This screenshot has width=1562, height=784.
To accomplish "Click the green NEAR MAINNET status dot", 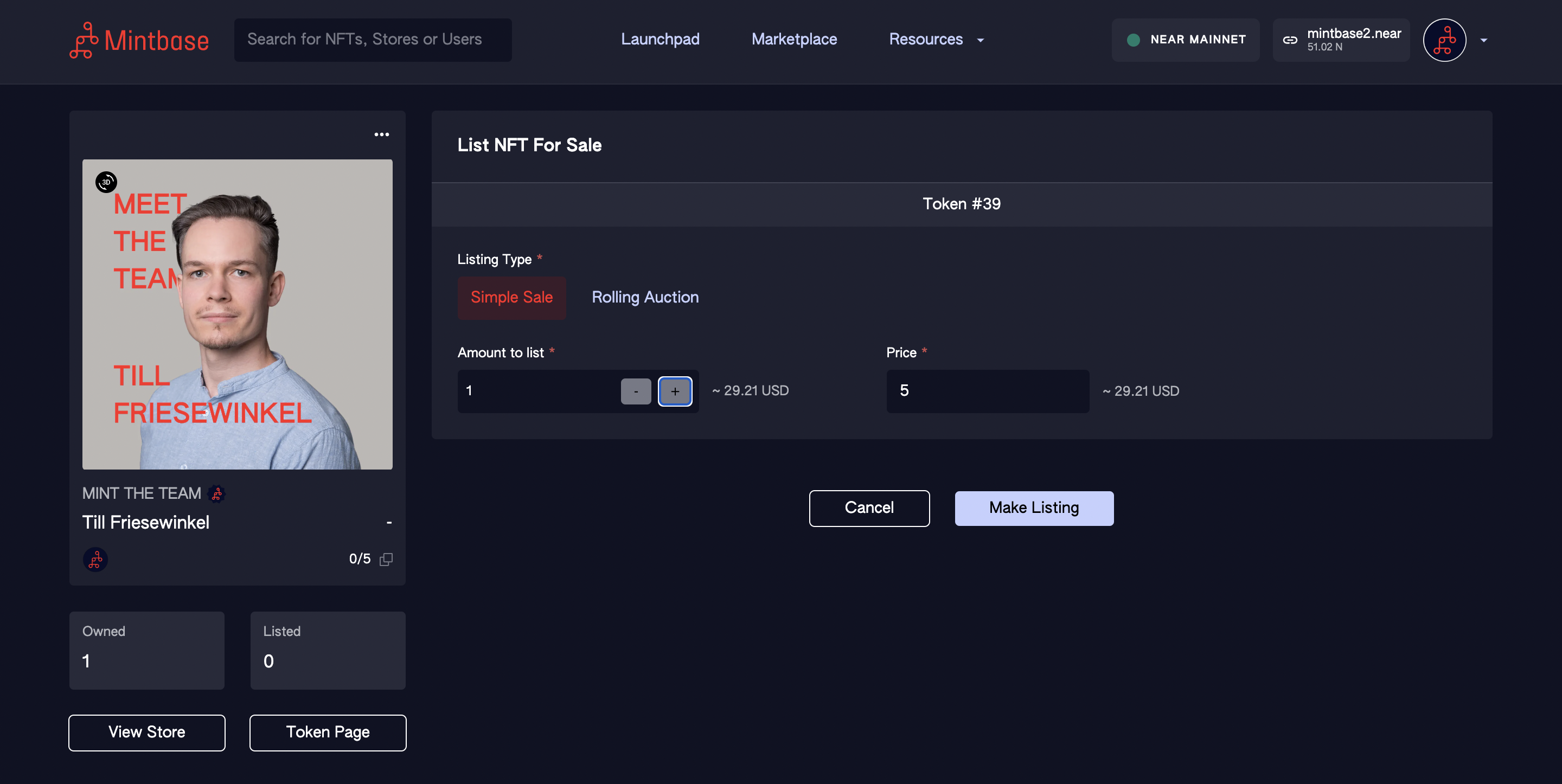I will click(1132, 40).
